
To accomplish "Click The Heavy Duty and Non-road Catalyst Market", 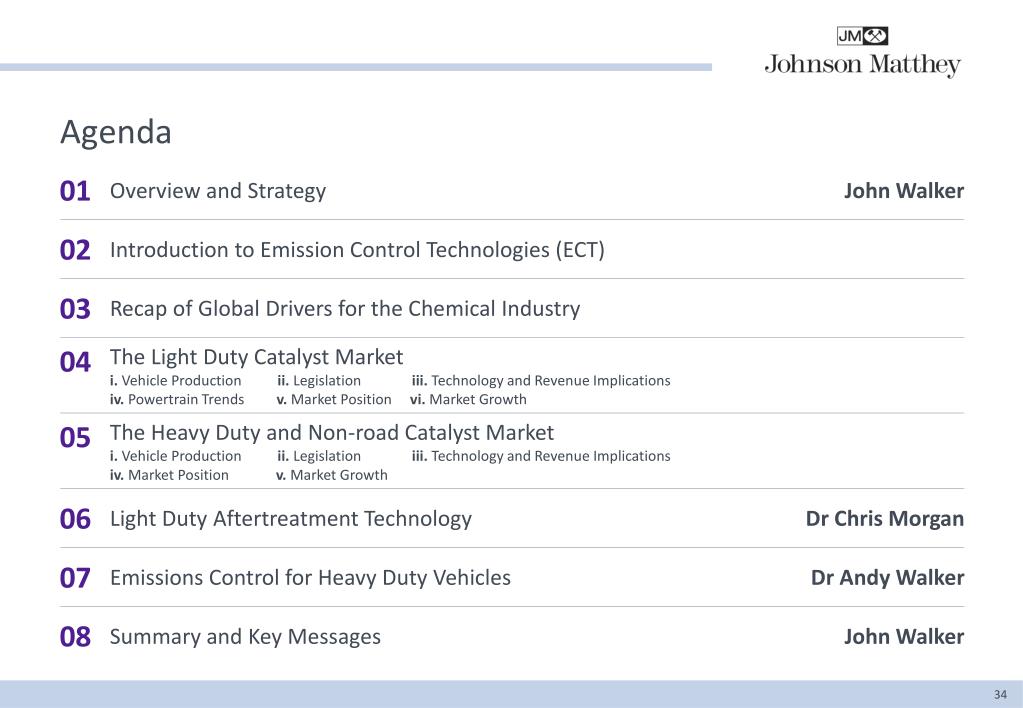I will [331, 433].
